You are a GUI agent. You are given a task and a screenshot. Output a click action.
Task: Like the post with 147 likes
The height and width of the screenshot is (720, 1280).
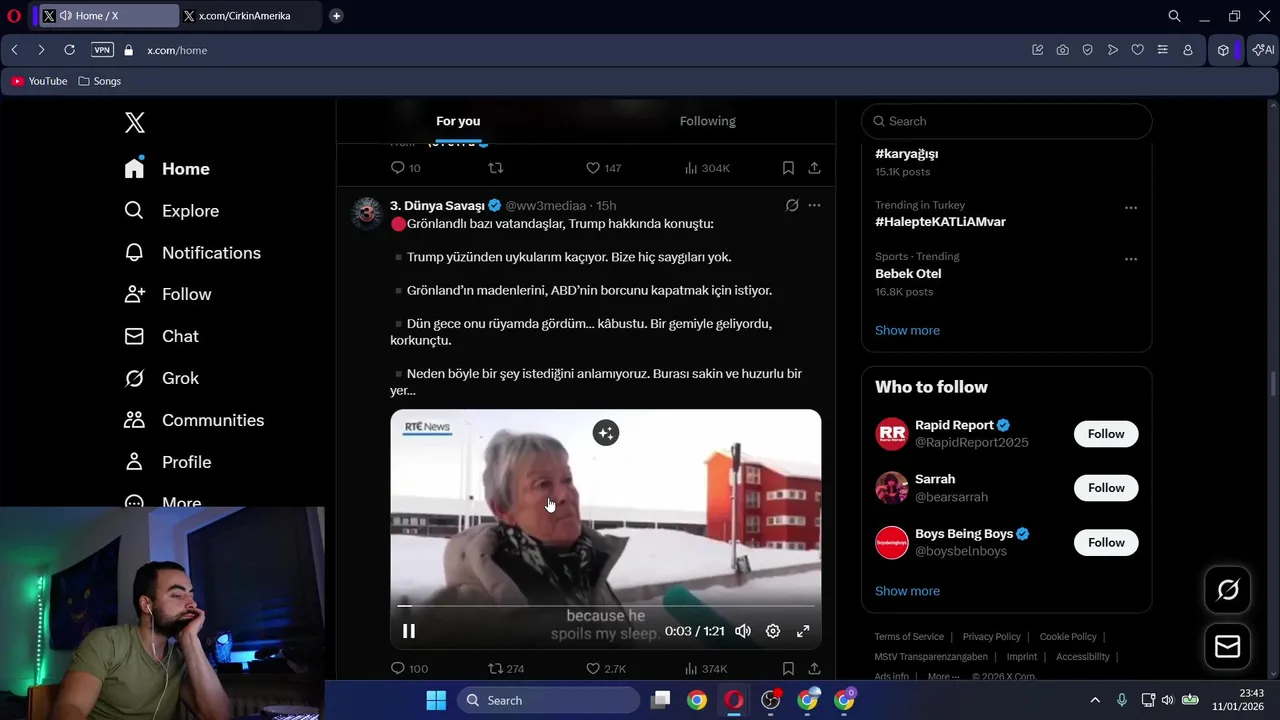click(x=603, y=168)
